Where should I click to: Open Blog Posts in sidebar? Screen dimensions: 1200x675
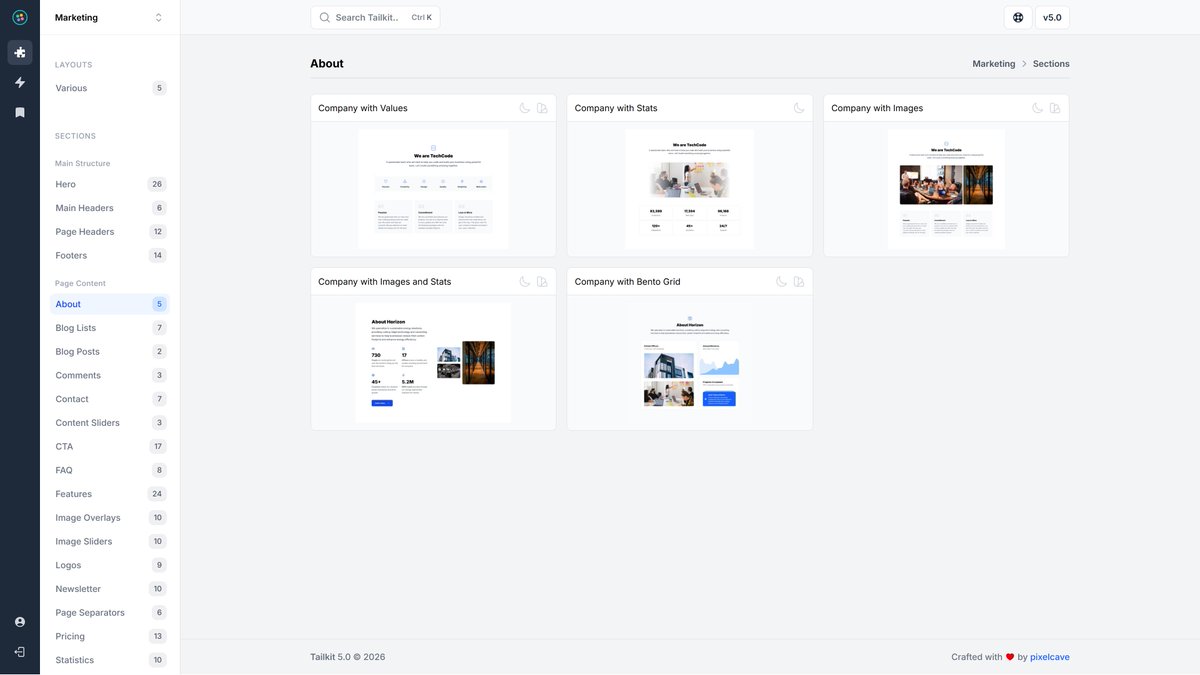click(x=110, y=352)
